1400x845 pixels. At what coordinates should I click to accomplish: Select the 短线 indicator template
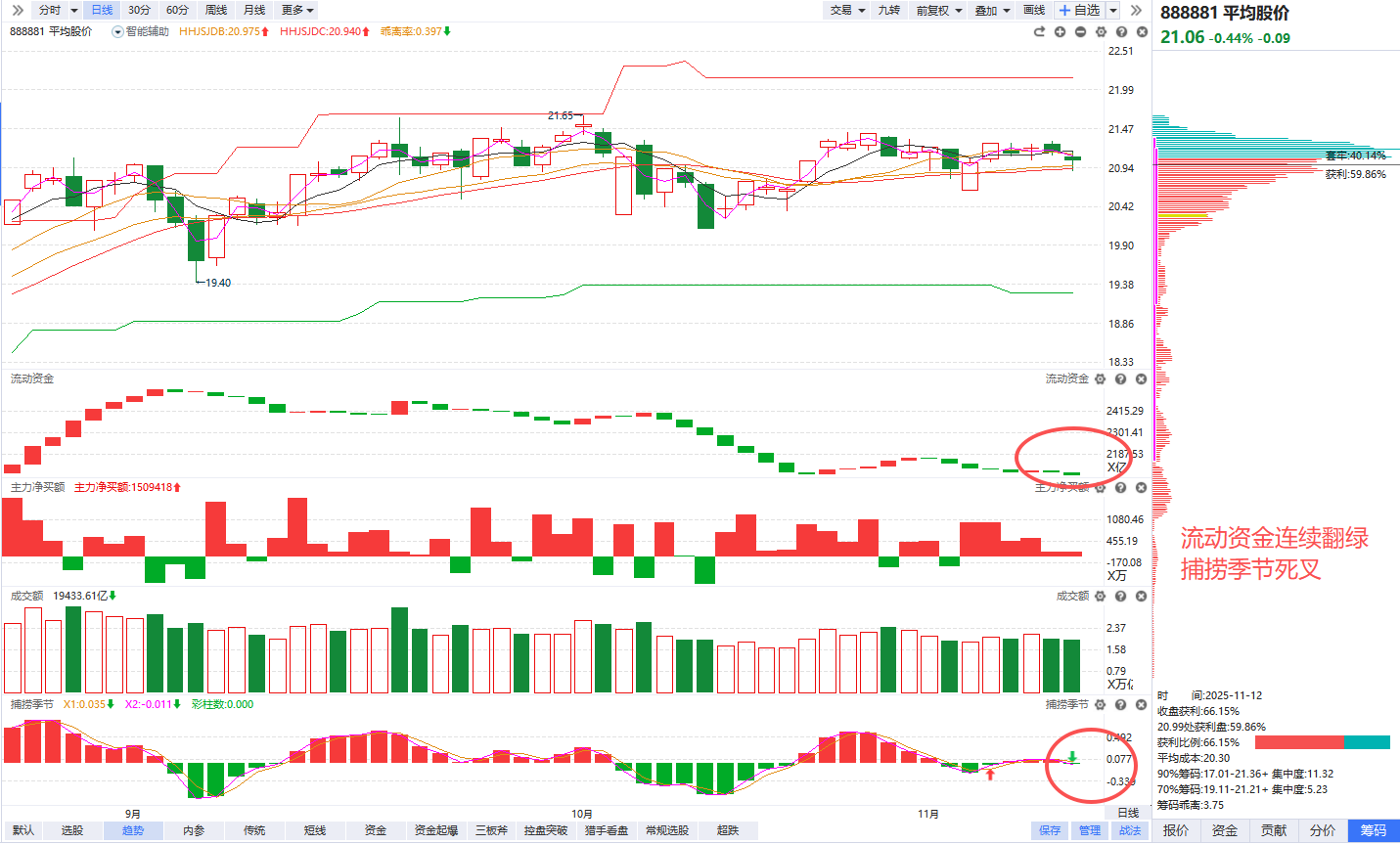315,830
